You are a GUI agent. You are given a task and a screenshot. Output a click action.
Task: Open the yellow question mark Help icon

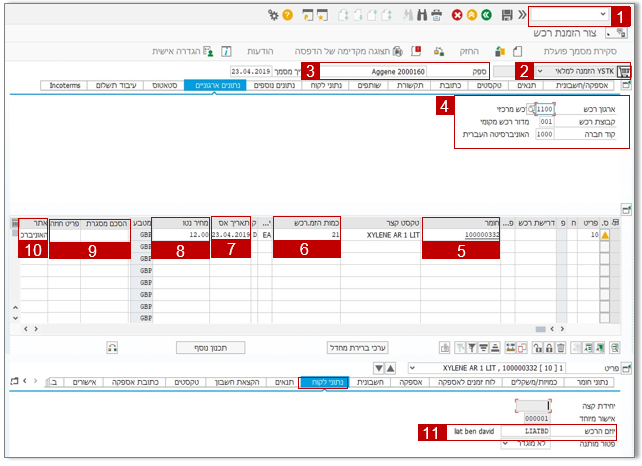tap(288, 15)
